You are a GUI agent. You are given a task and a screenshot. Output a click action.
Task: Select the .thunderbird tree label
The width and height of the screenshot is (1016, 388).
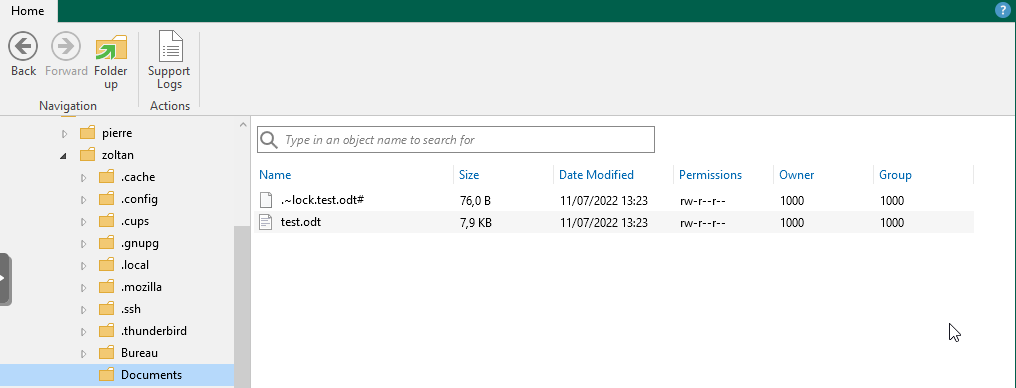click(x=154, y=332)
